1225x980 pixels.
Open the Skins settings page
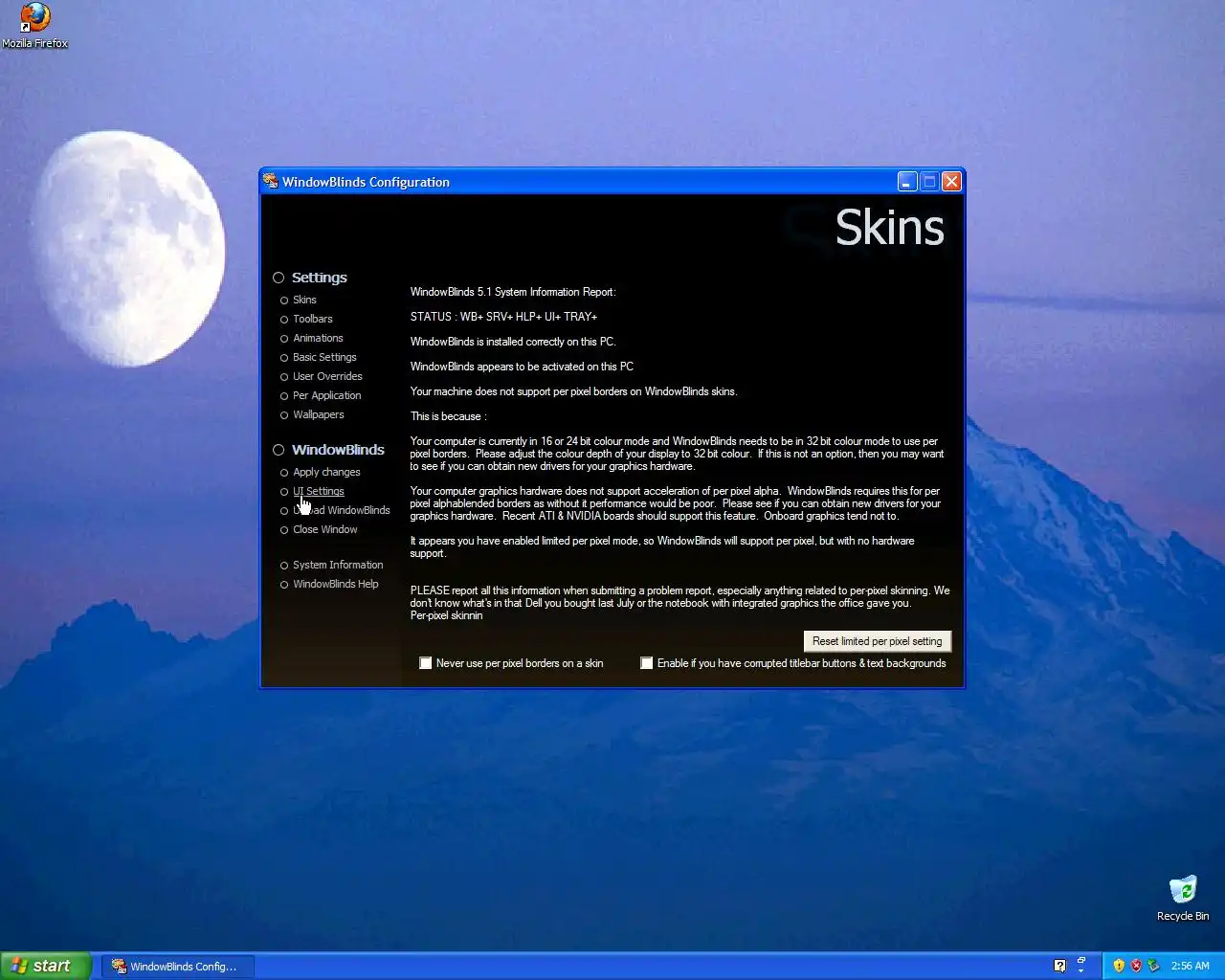(304, 300)
